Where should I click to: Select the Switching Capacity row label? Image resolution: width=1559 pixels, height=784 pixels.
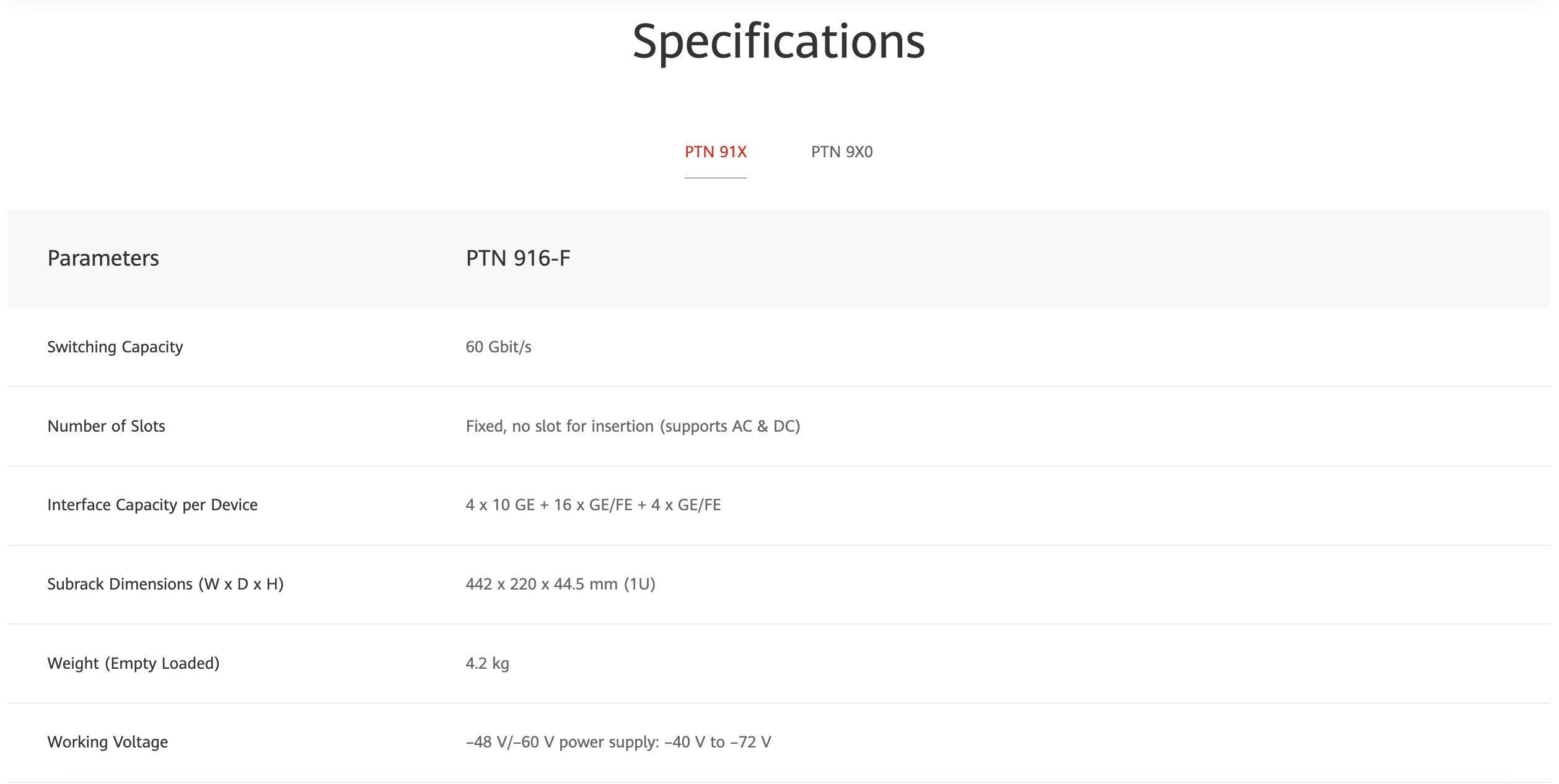115,347
